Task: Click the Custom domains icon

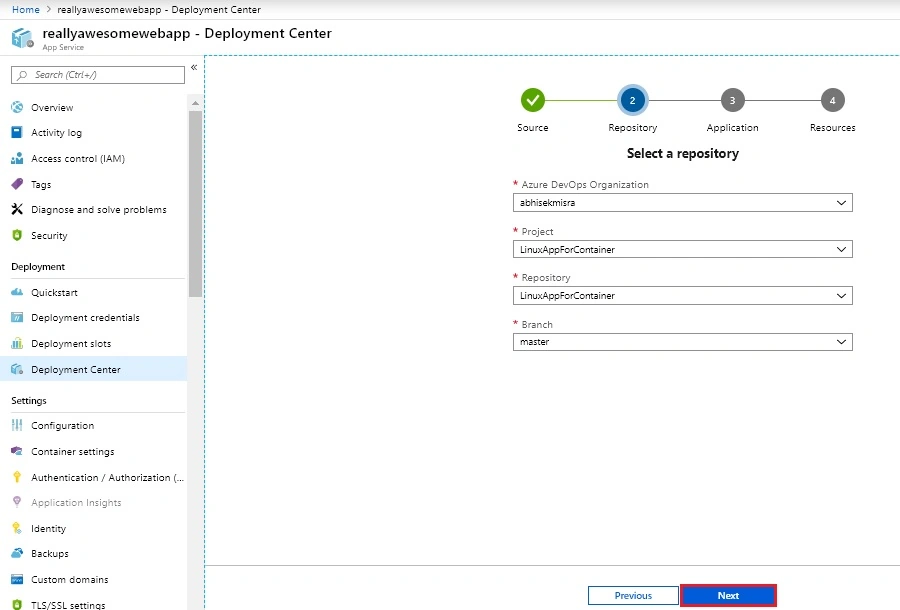Action: click(17, 579)
